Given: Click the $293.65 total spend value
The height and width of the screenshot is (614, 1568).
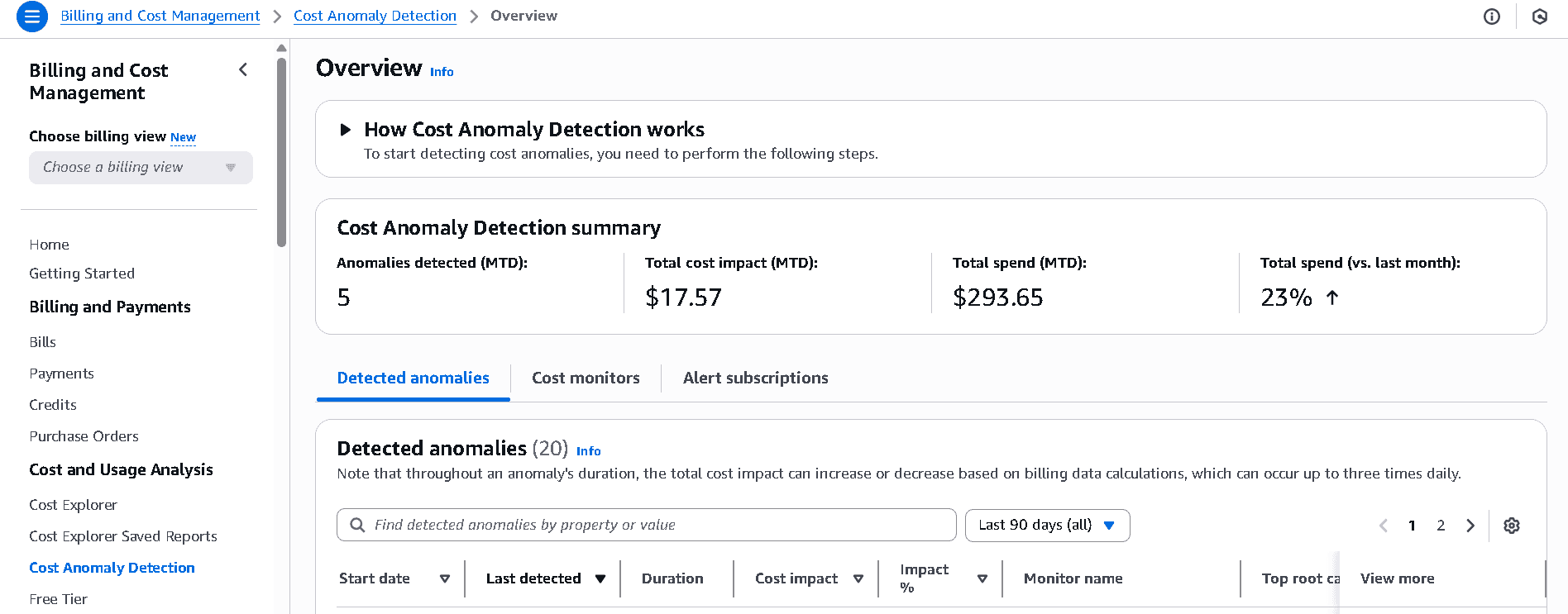Looking at the screenshot, I should 997,297.
